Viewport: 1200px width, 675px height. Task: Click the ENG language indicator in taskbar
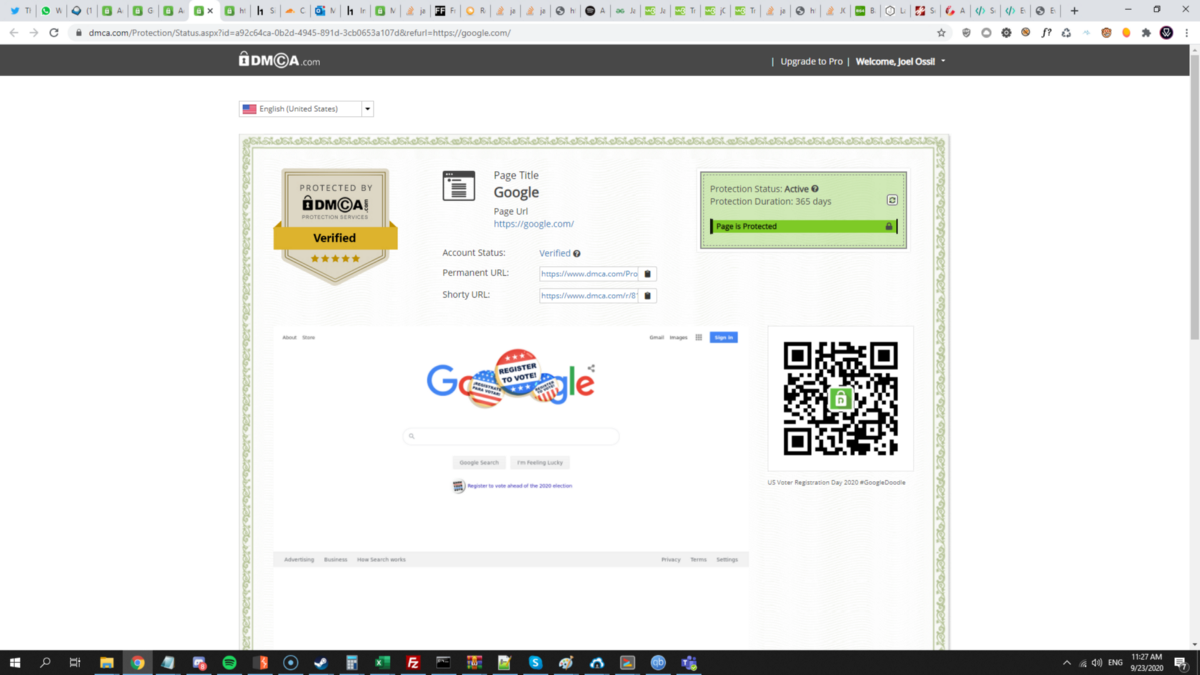(x=1115, y=662)
